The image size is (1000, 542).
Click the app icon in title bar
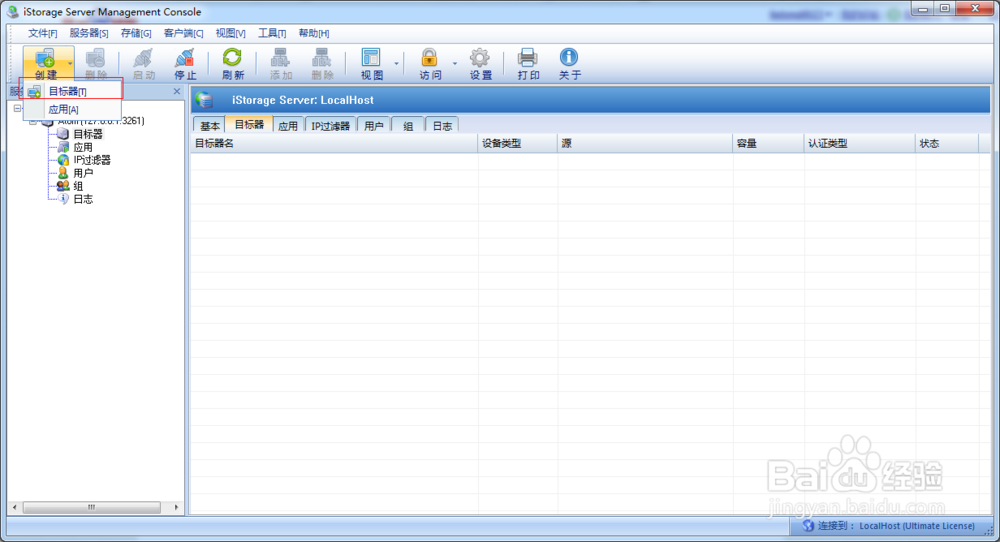13,11
